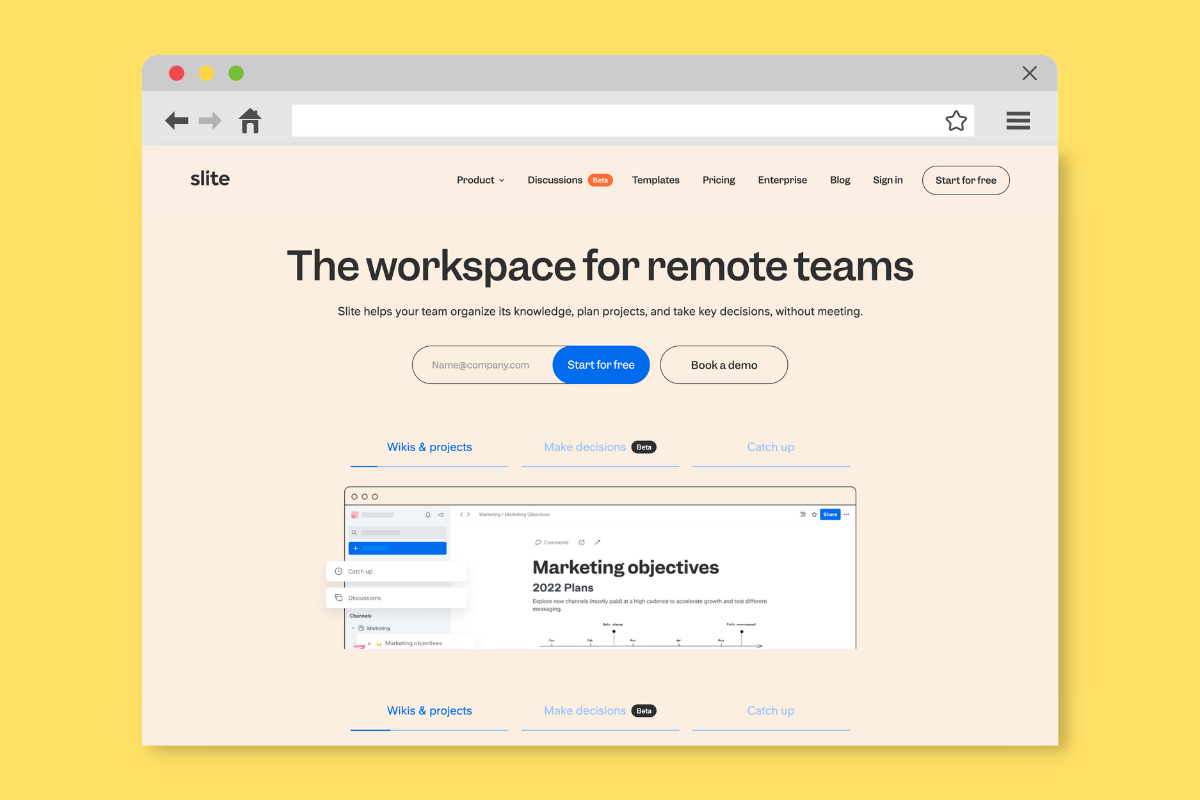Bookmark the page with the star icon
Screen dimensions: 1200x800
click(956, 121)
